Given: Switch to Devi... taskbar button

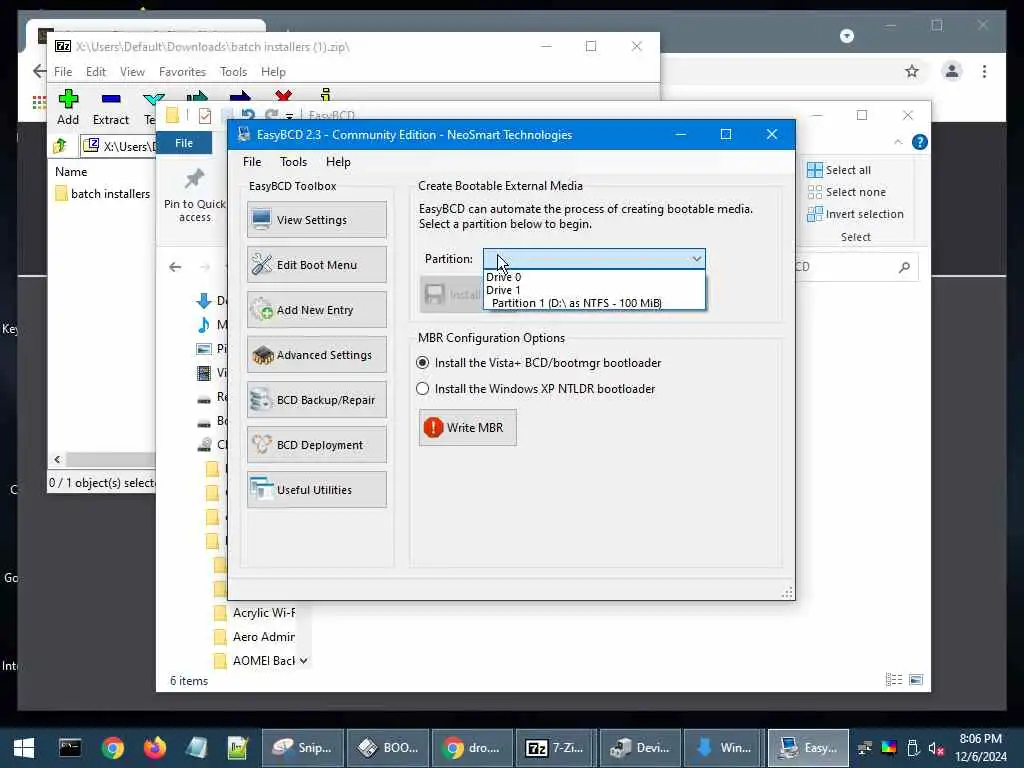Looking at the screenshot, I should coord(640,748).
